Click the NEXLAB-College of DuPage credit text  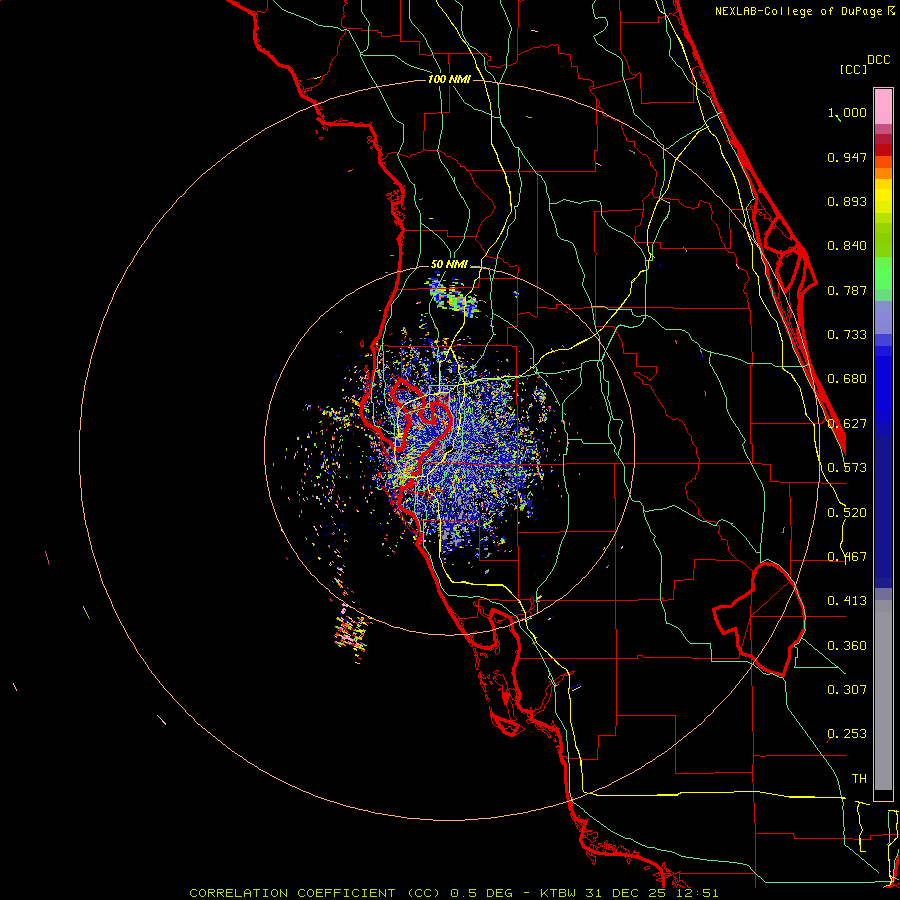pyautogui.click(x=799, y=11)
